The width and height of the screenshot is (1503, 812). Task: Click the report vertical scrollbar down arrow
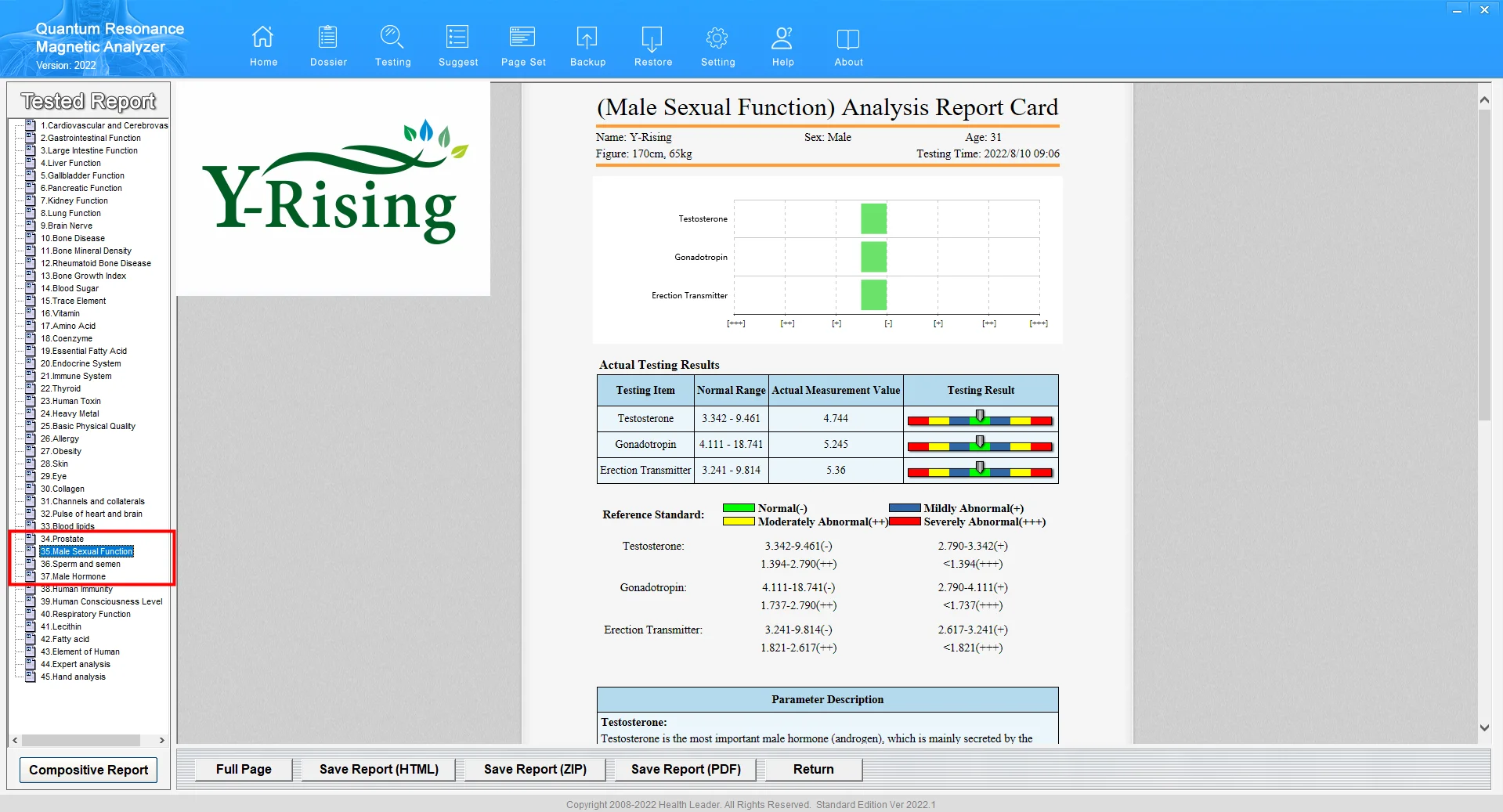click(1484, 727)
